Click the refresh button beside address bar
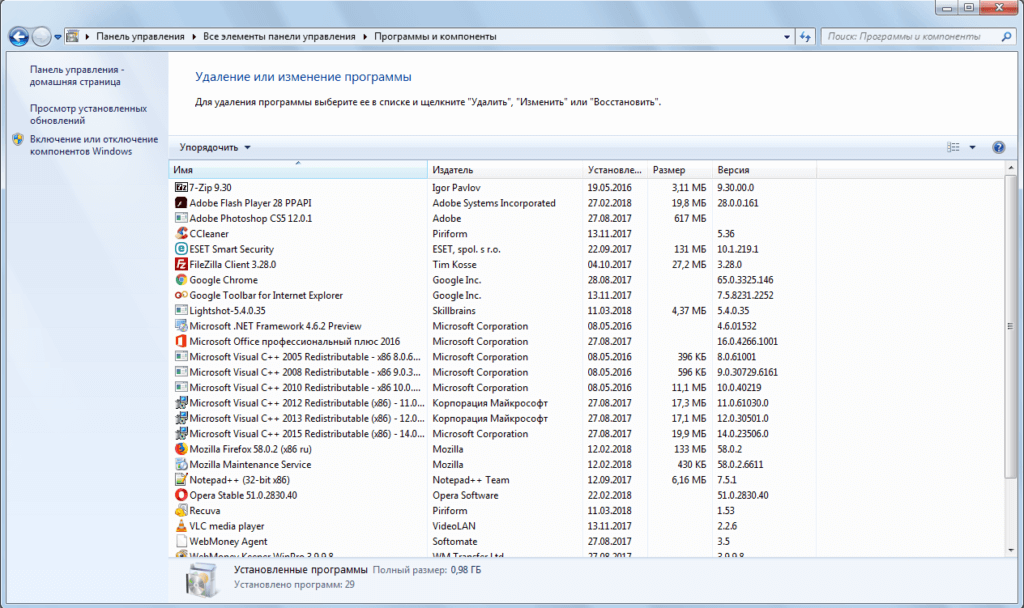Screen dimensions: 1024x608 click(805, 37)
